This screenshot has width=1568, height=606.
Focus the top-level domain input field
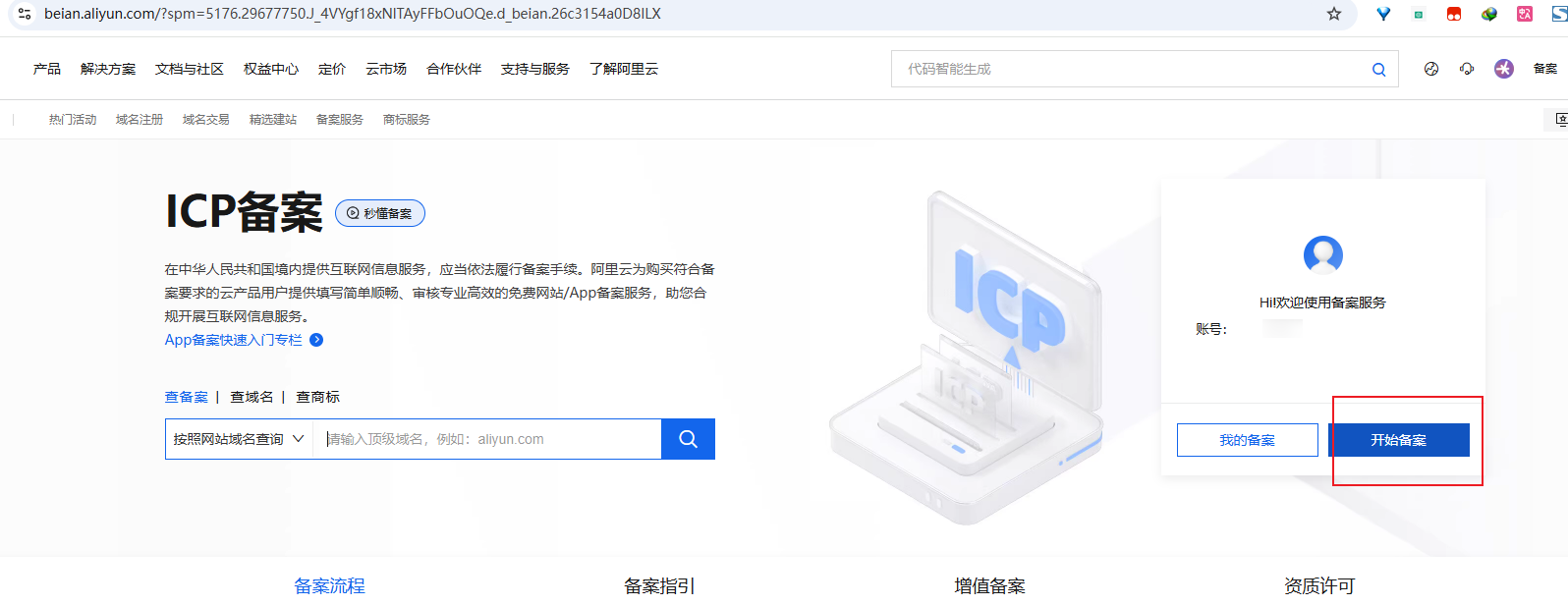[487, 439]
